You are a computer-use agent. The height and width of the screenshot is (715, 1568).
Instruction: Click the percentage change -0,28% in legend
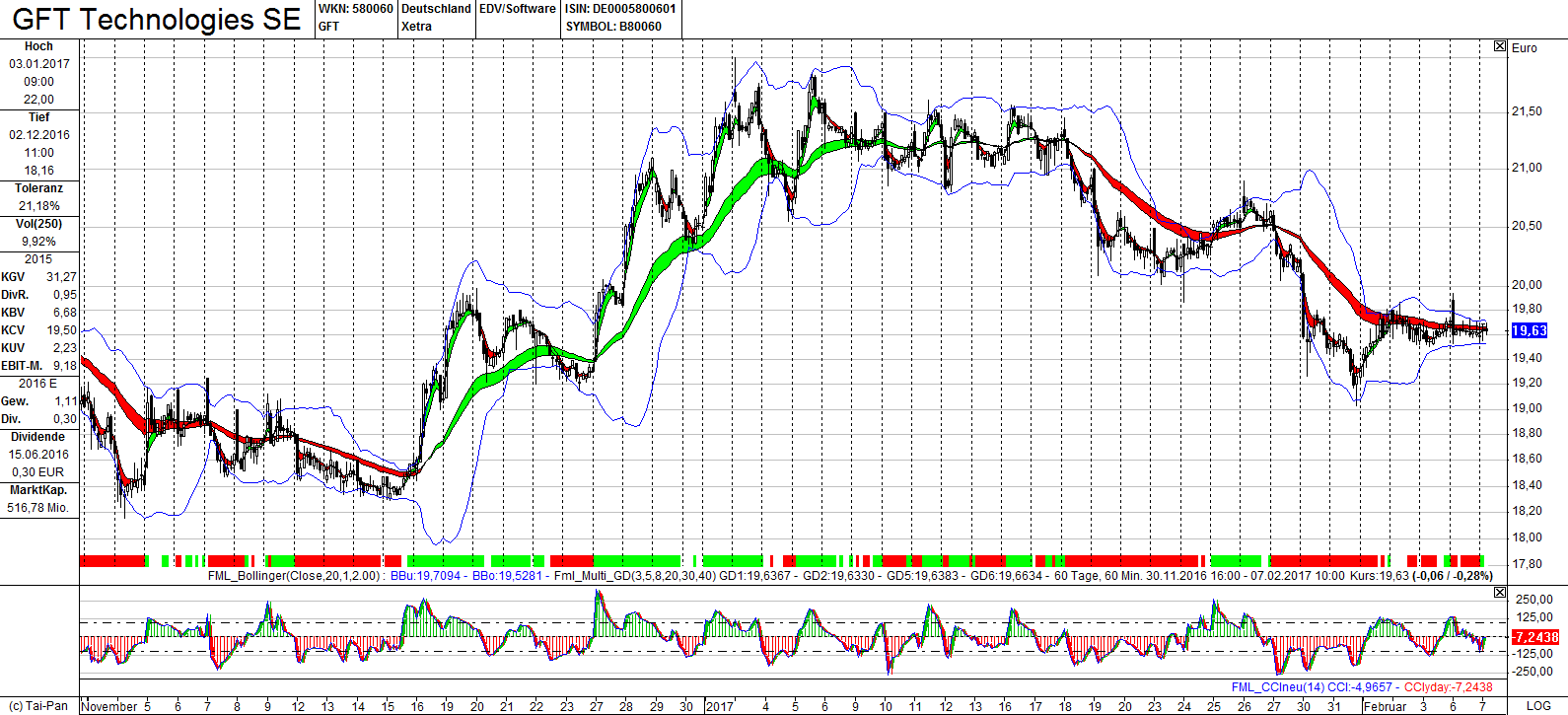pos(1469,576)
